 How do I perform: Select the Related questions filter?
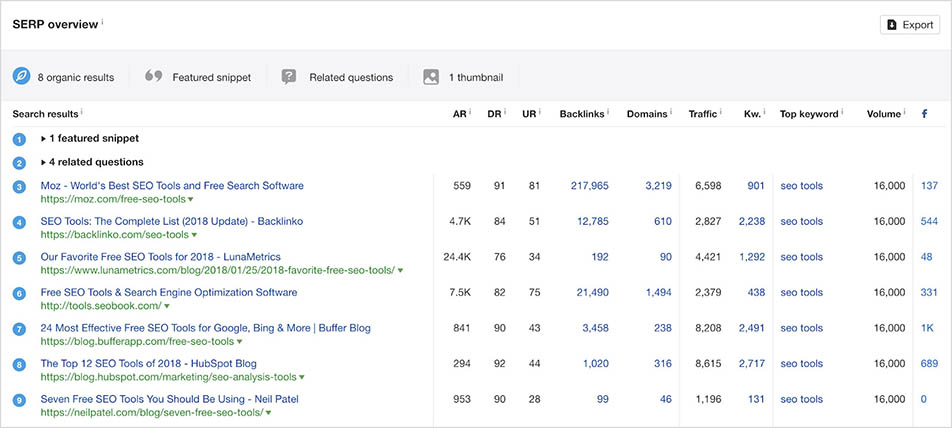click(x=338, y=77)
